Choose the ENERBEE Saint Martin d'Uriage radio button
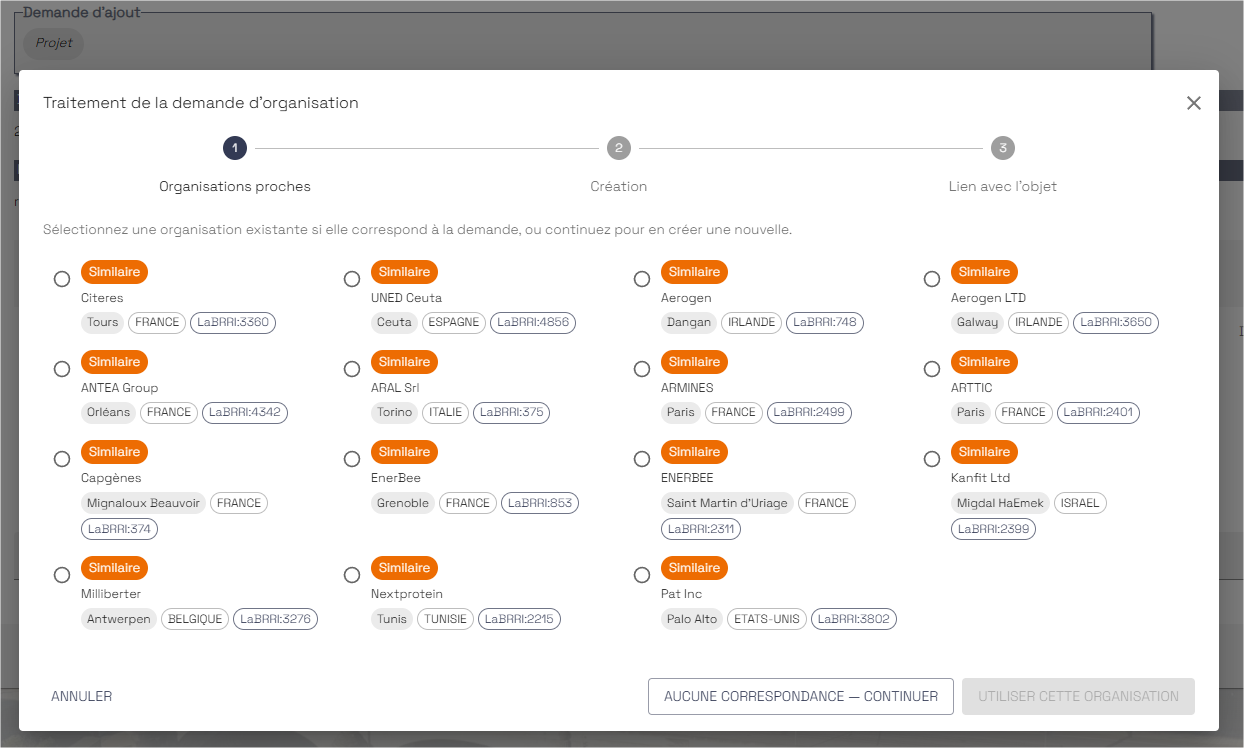 click(642, 459)
